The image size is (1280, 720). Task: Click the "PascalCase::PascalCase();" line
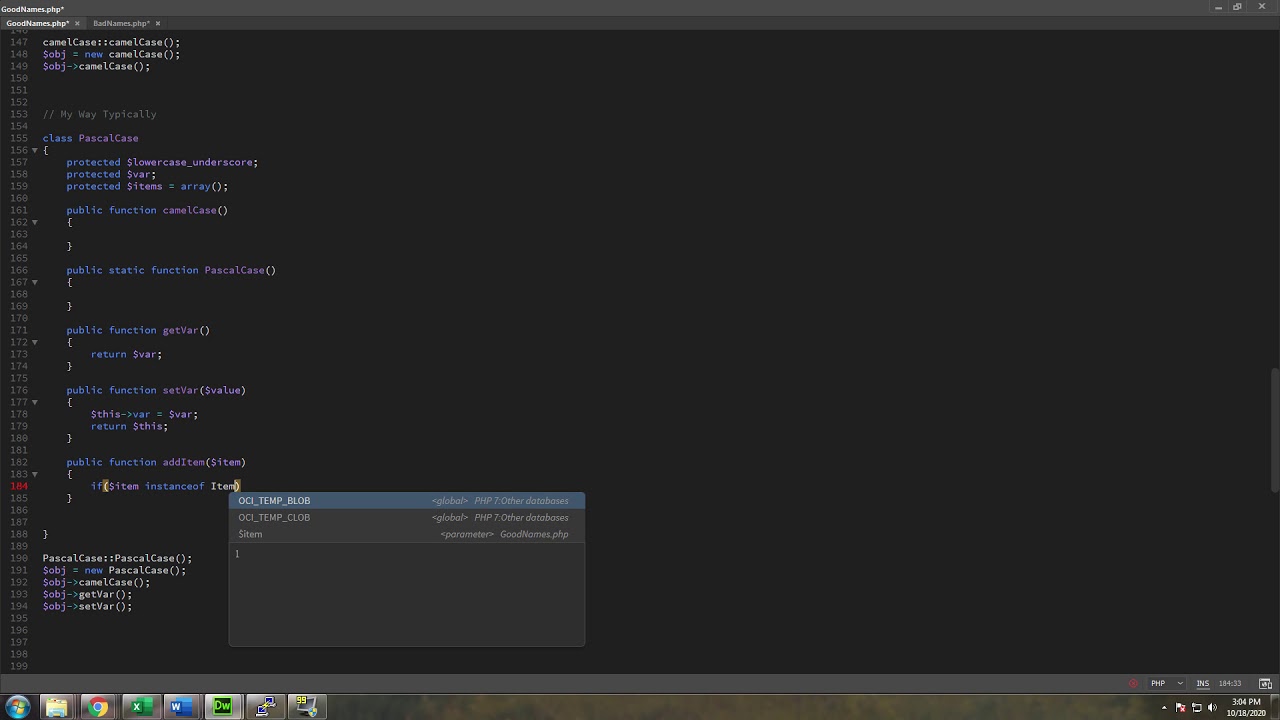click(117, 558)
